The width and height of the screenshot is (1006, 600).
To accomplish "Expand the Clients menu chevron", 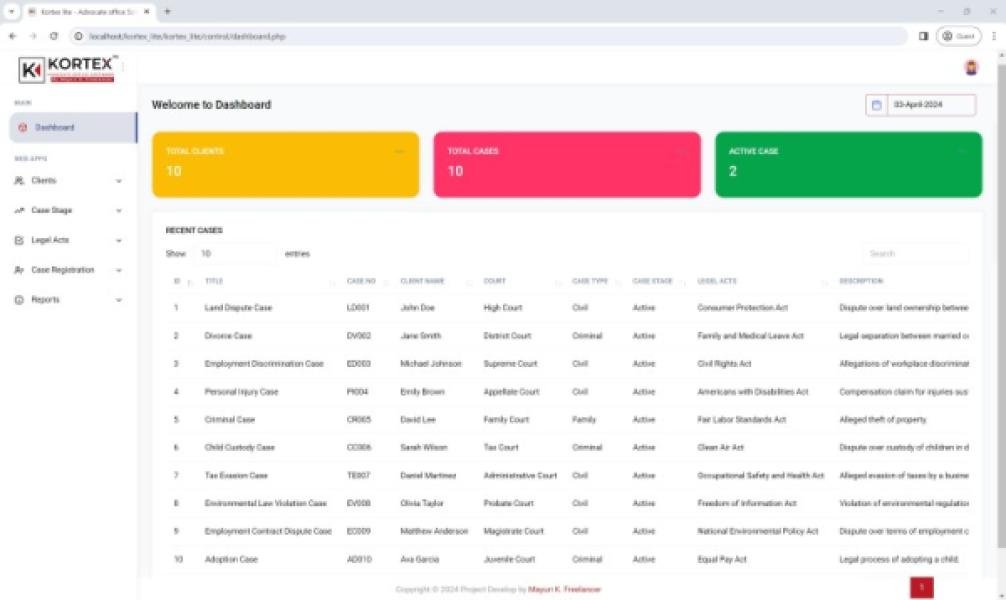I will [x=120, y=181].
